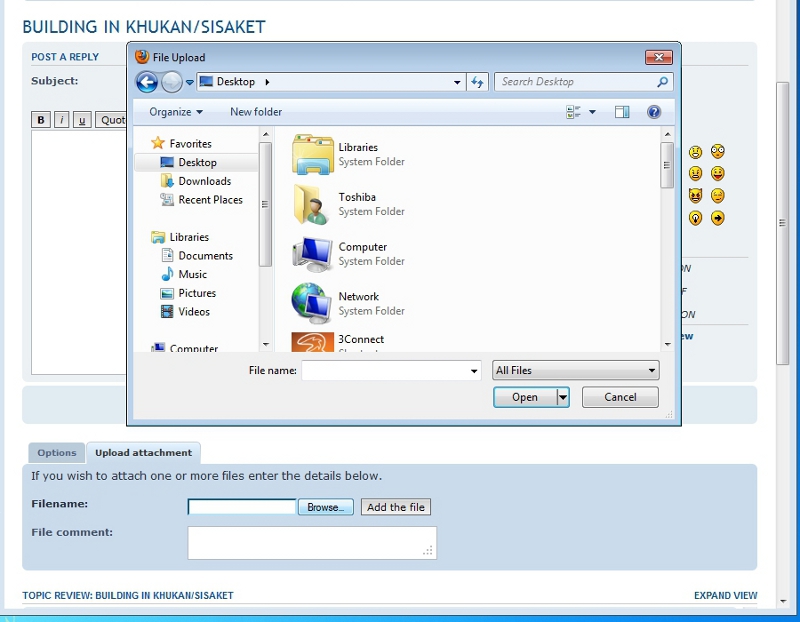Toggle the preview pane icon
This screenshot has height=622, width=800.
click(622, 112)
